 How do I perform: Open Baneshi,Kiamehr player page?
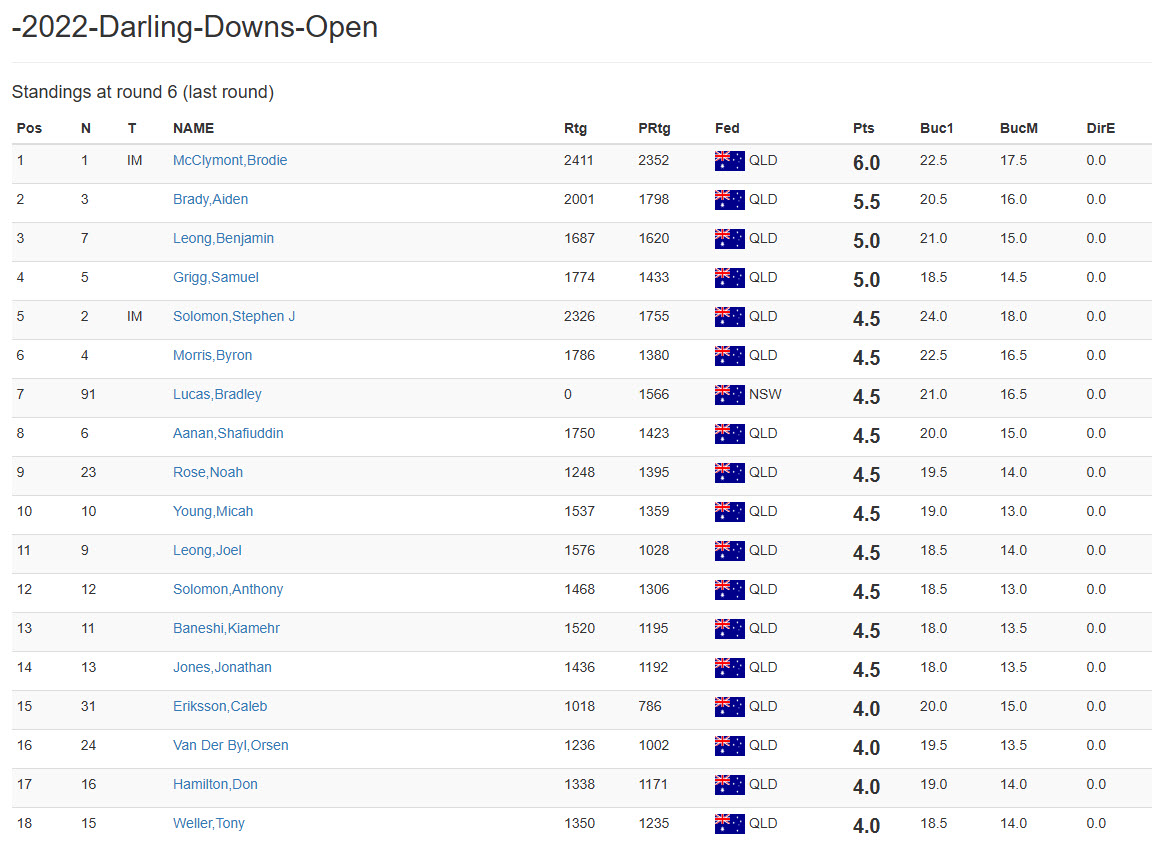227,629
